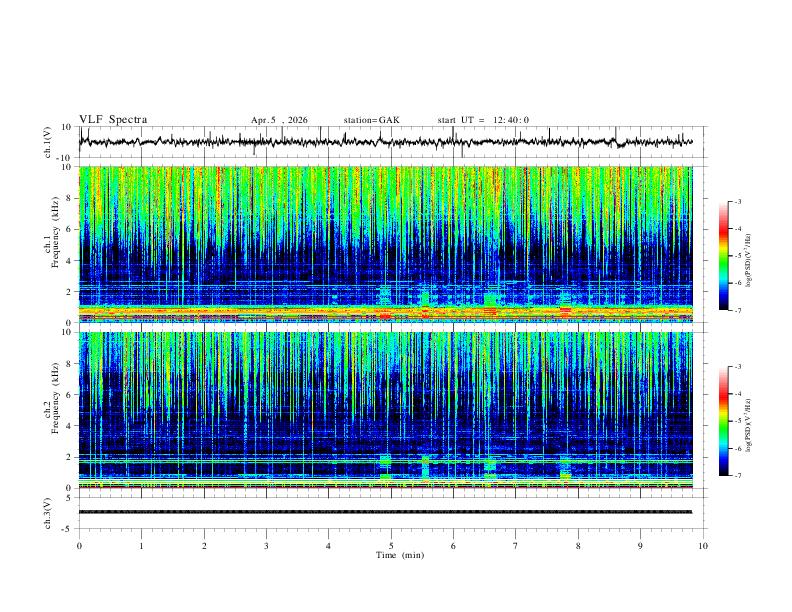Click the "VLF Spectra" plot title

[x=113, y=120]
